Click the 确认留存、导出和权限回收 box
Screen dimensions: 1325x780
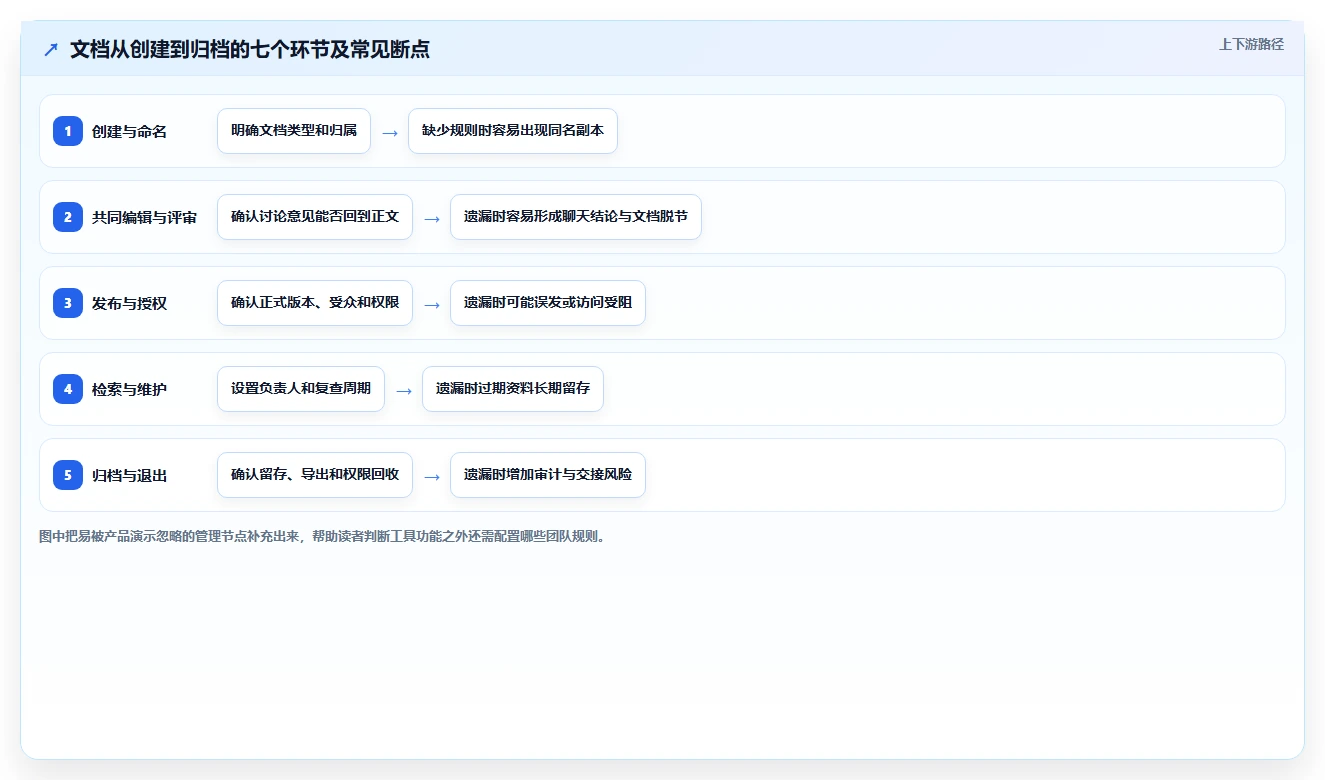click(x=315, y=475)
